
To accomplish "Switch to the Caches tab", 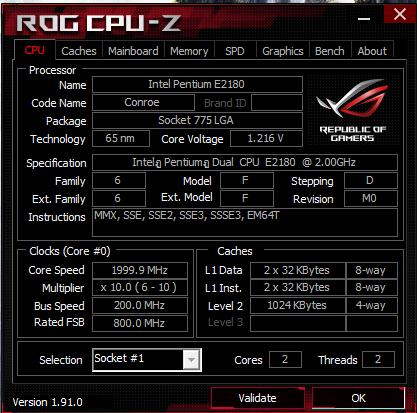I will point(79,51).
